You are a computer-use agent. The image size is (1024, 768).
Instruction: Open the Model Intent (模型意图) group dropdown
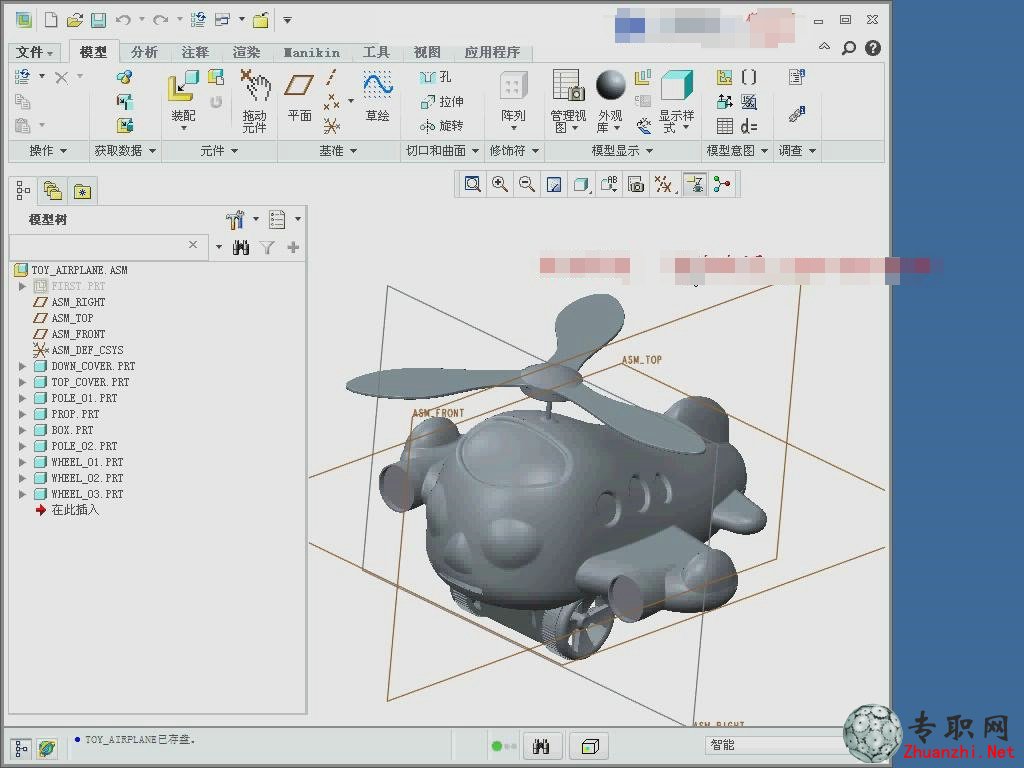coord(737,151)
